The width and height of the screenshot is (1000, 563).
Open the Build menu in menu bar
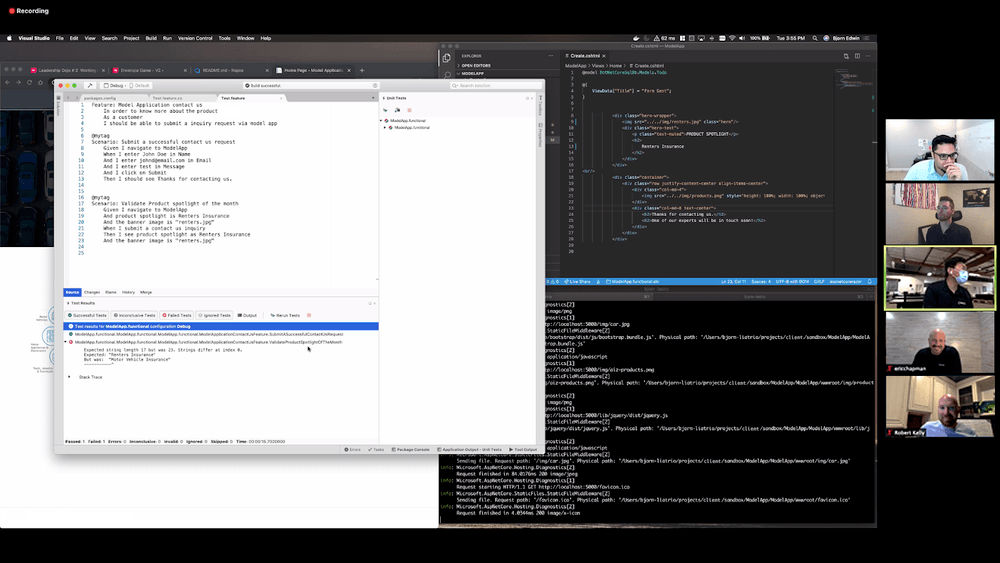151,38
